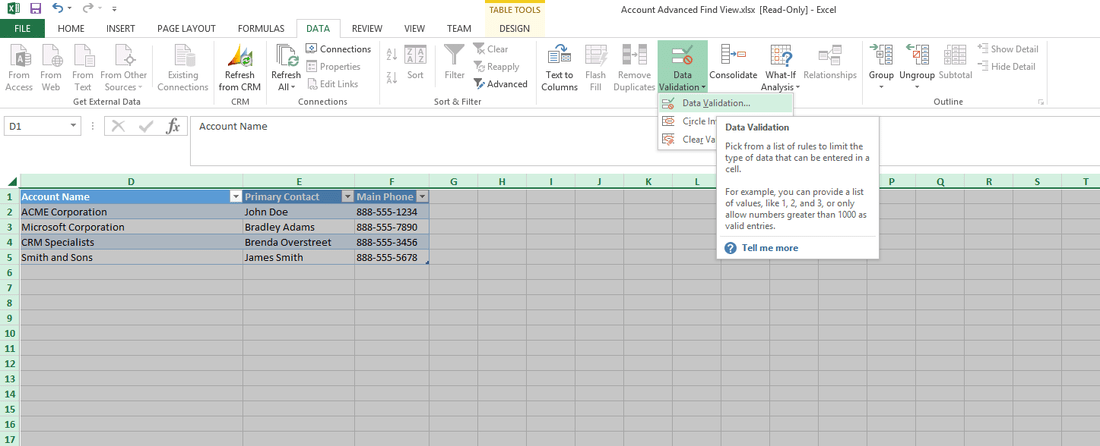Click Hide Detail in Outline group
The width and height of the screenshot is (1100, 446).
tap(1007, 67)
